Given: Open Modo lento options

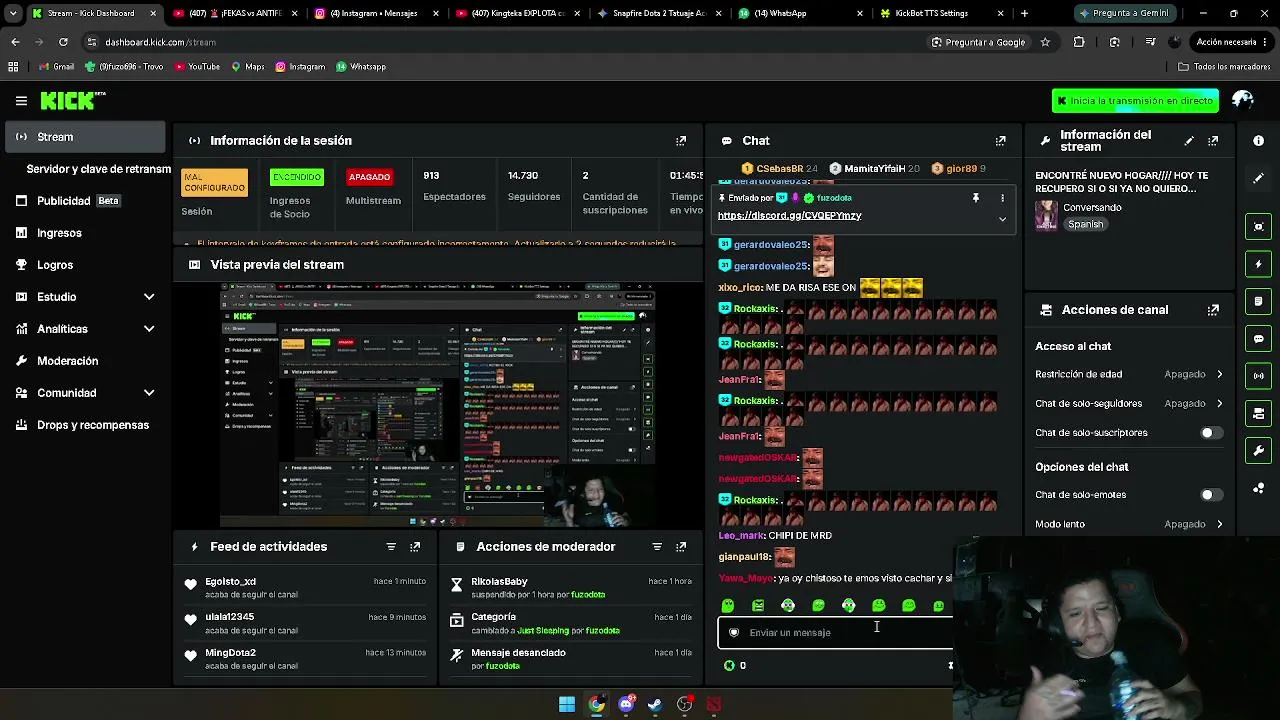Looking at the screenshot, I should click(x=1129, y=524).
